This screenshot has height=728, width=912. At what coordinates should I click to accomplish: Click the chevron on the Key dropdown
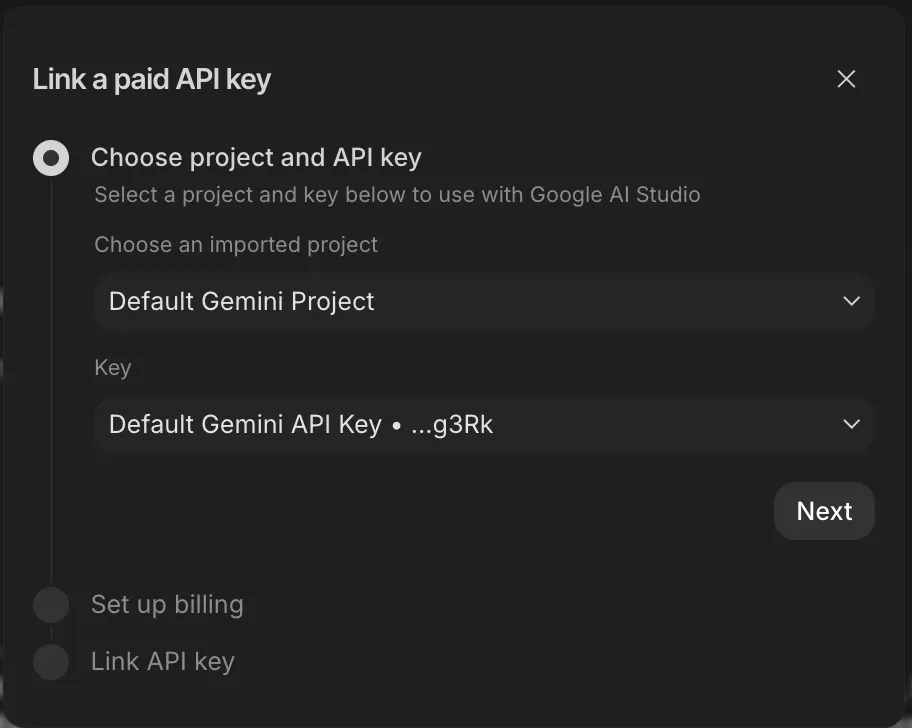[x=851, y=424]
